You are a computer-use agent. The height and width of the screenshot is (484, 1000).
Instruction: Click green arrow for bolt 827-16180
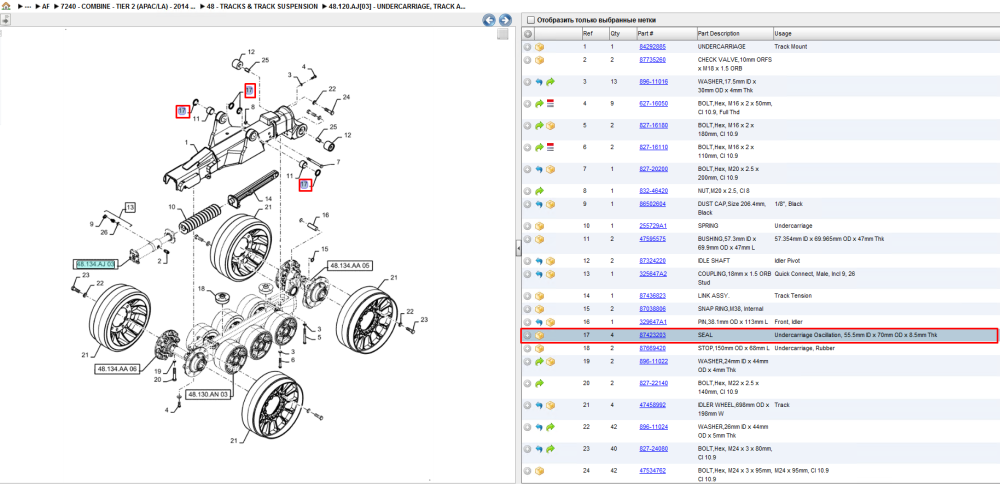point(539,125)
